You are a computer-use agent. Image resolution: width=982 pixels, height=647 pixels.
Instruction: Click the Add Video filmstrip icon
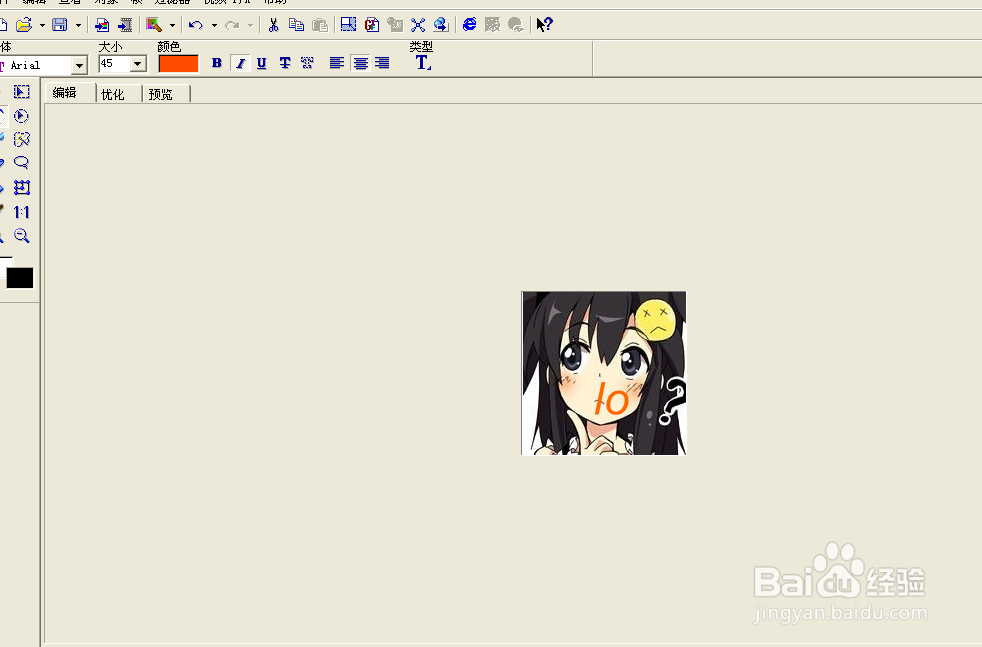(x=125, y=25)
